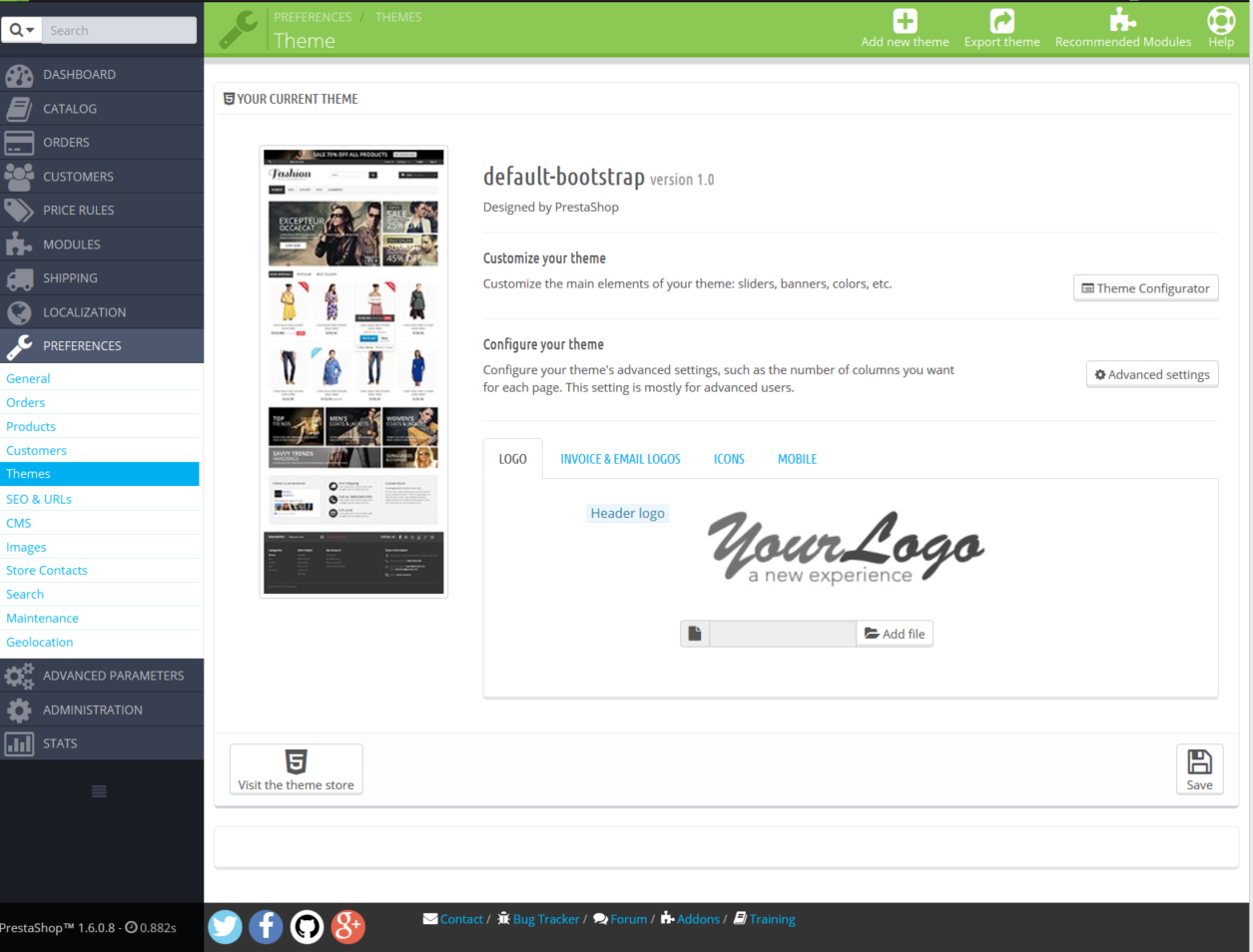
Task: Click the PREFERENCES breadcrumb link
Action: [x=313, y=17]
